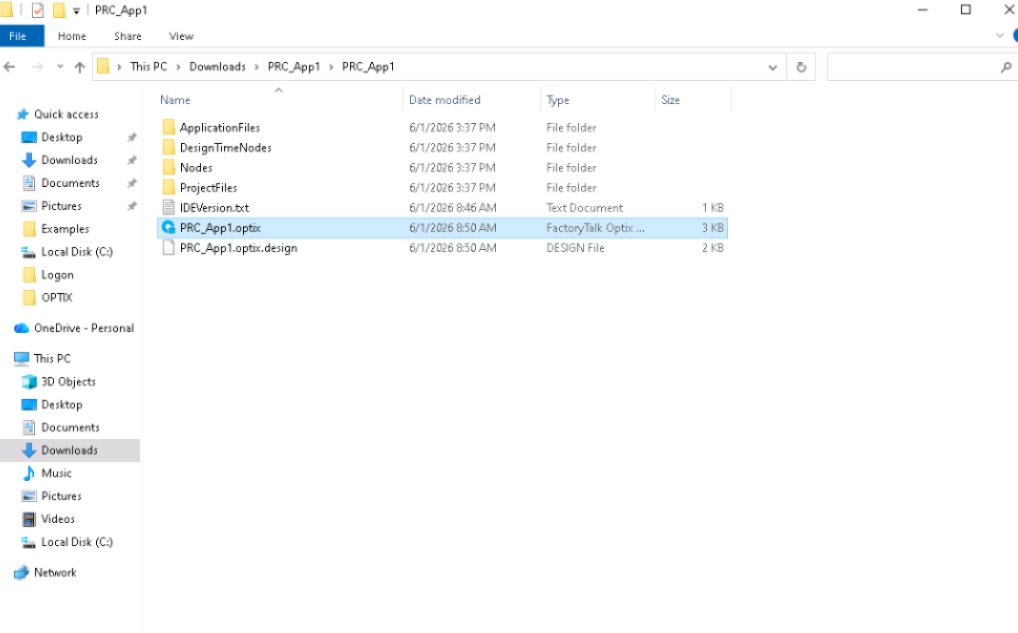Open the PRC_App1.optix FactoryTalk Optix file icon
This screenshot has height=633, width=1018.
pos(169,228)
